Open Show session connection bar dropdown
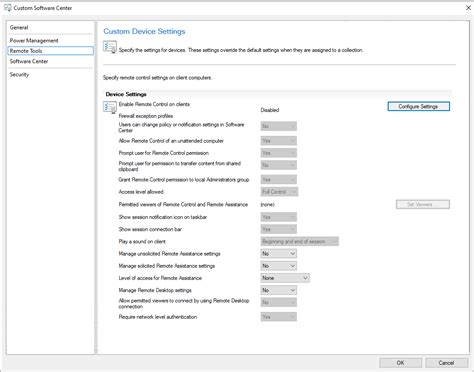Viewport: 474px width, 372px height. [278, 229]
